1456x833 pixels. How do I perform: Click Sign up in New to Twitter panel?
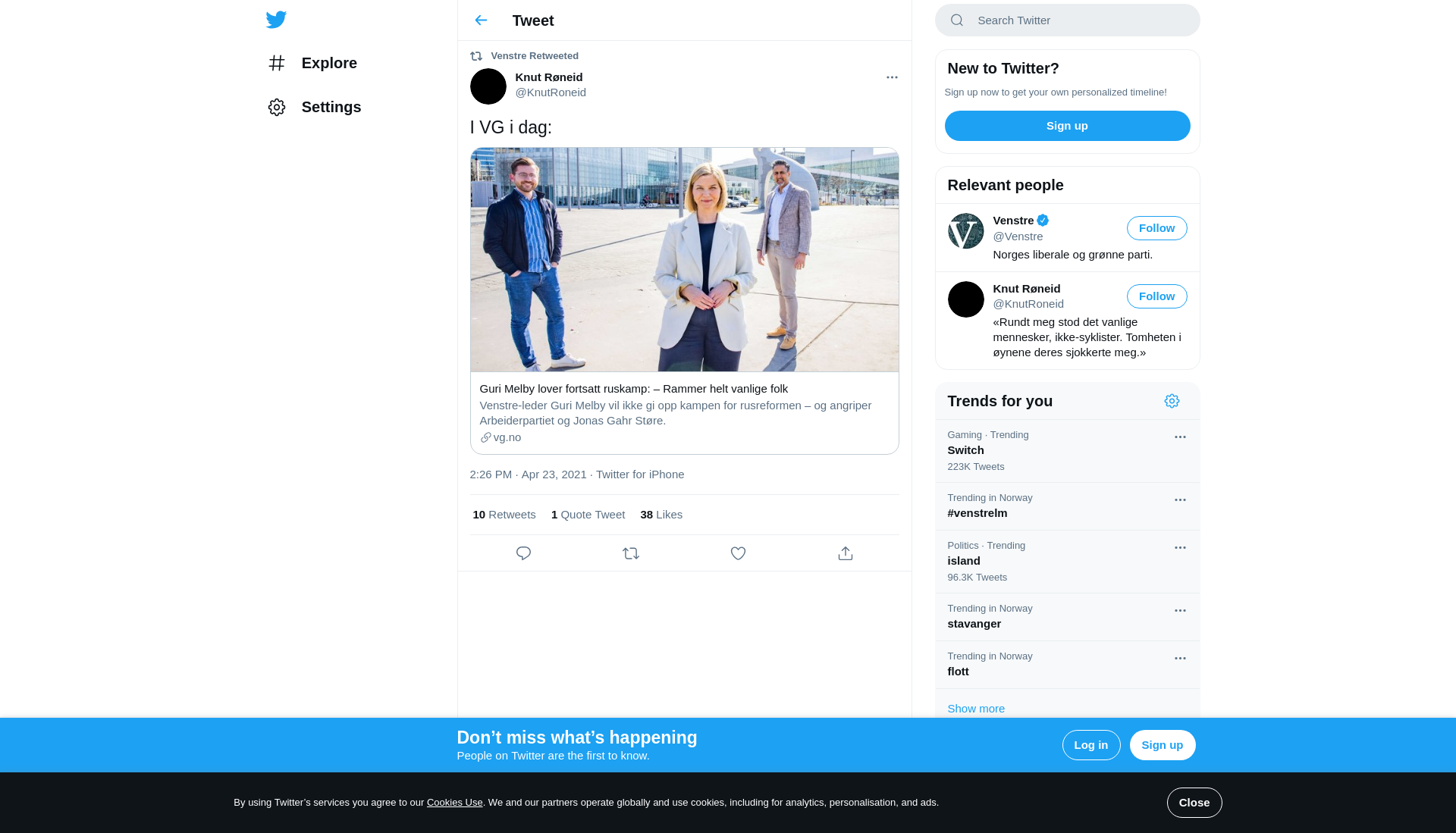click(1068, 126)
